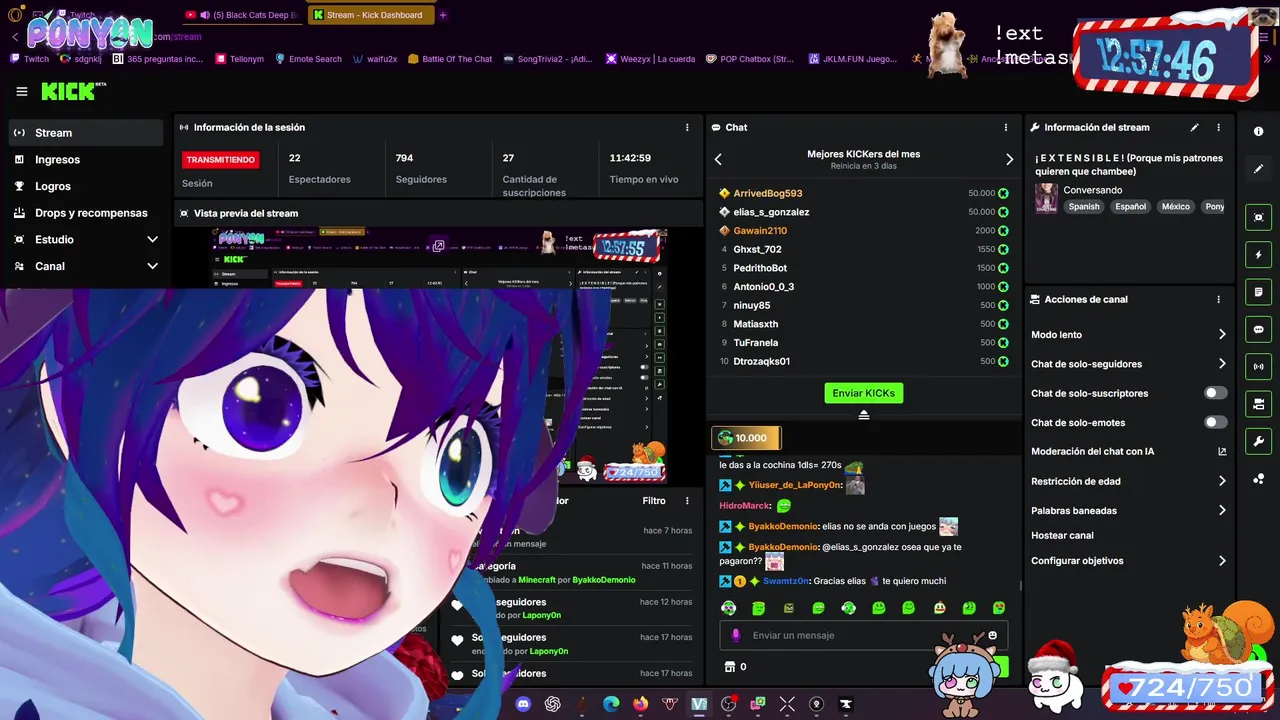The height and width of the screenshot is (720, 1280).
Task: Click the stream preview sidebar icon
Action: click(x=1259, y=217)
